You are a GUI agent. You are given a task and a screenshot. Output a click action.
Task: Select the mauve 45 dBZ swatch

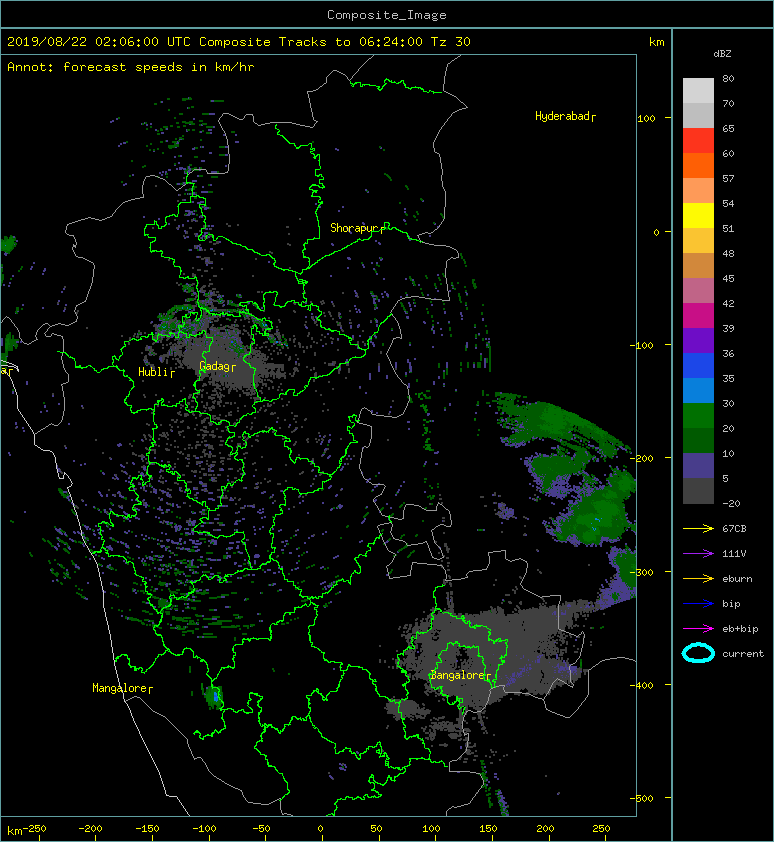coord(698,291)
